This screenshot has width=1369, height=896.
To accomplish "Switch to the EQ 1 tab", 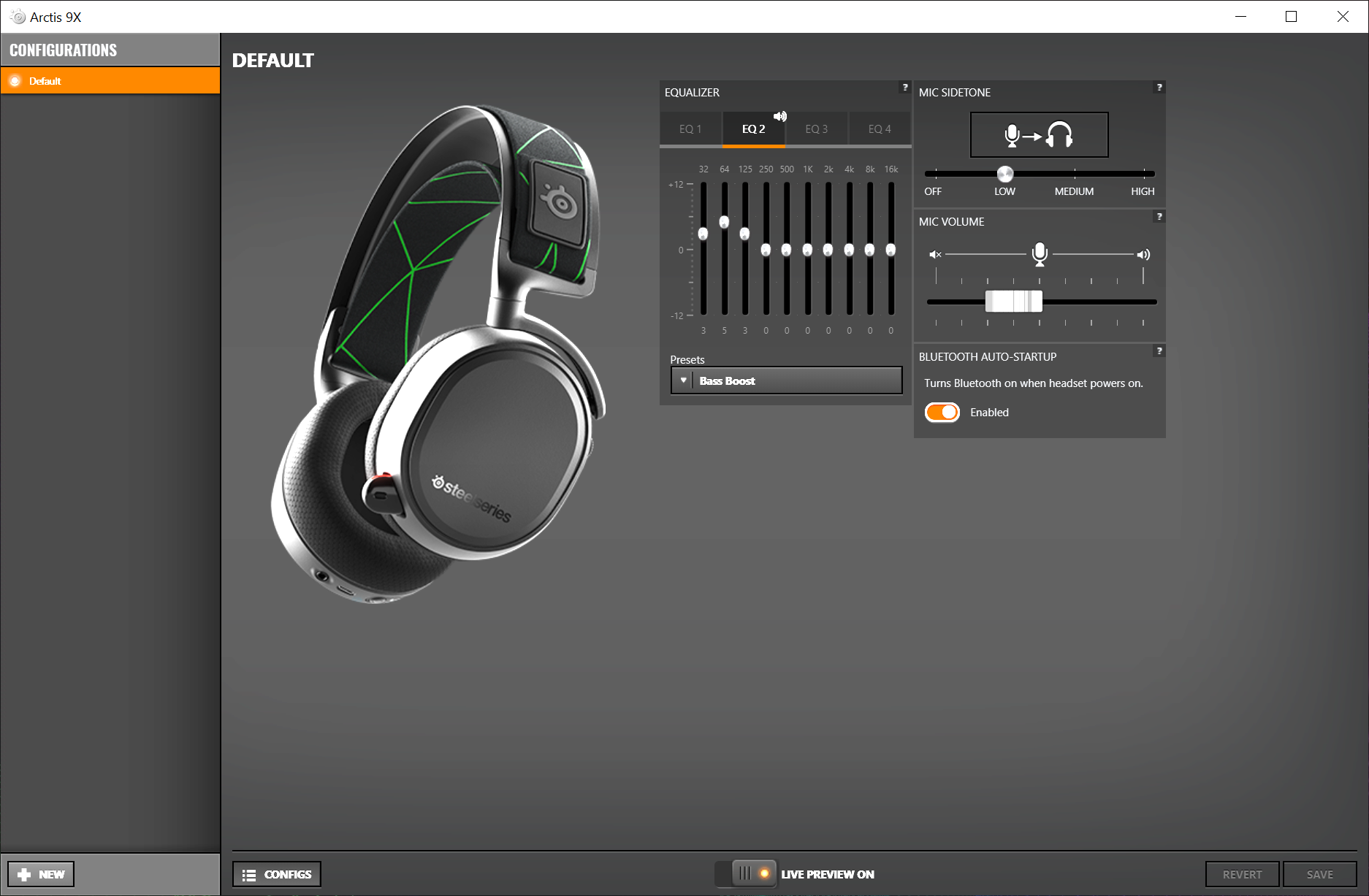I will [690, 129].
